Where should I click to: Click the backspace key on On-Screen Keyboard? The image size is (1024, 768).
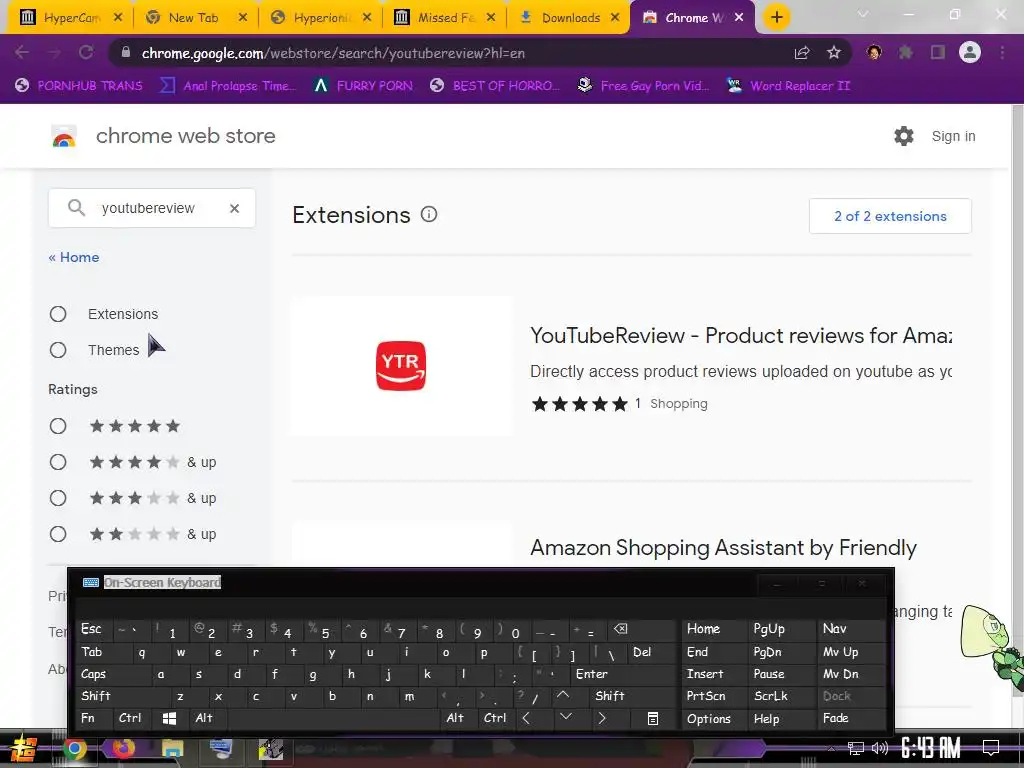click(620, 629)
